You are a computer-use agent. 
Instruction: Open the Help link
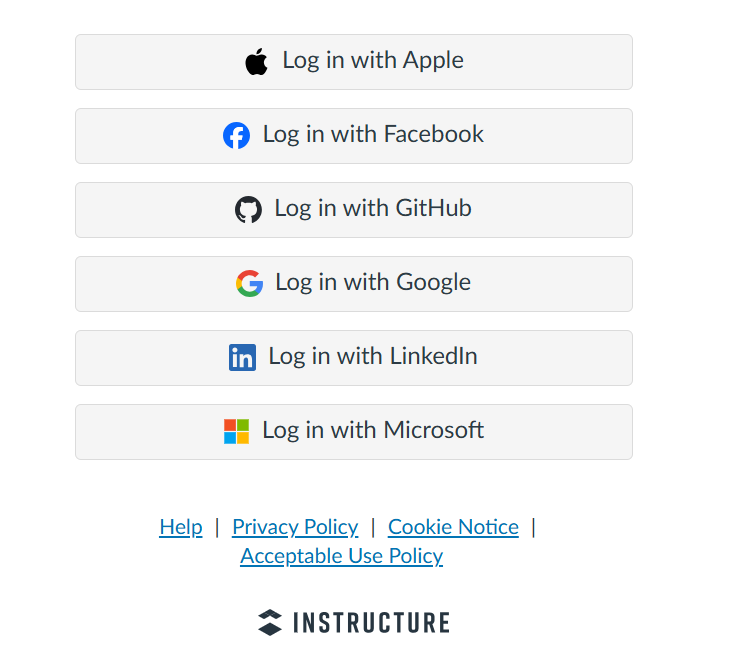[181, 527]
